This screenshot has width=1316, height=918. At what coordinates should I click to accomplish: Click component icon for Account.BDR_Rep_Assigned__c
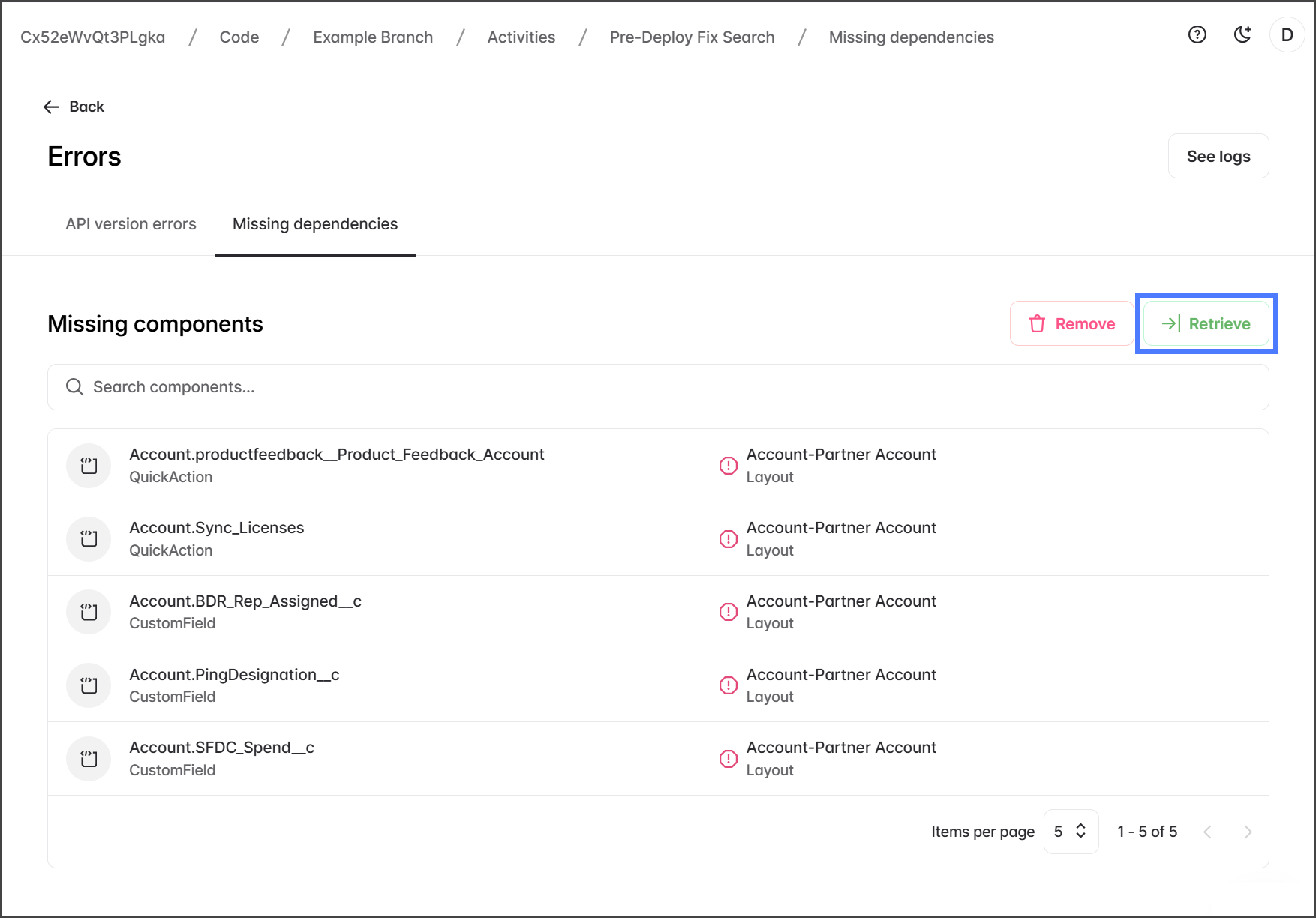click(89, 612)
